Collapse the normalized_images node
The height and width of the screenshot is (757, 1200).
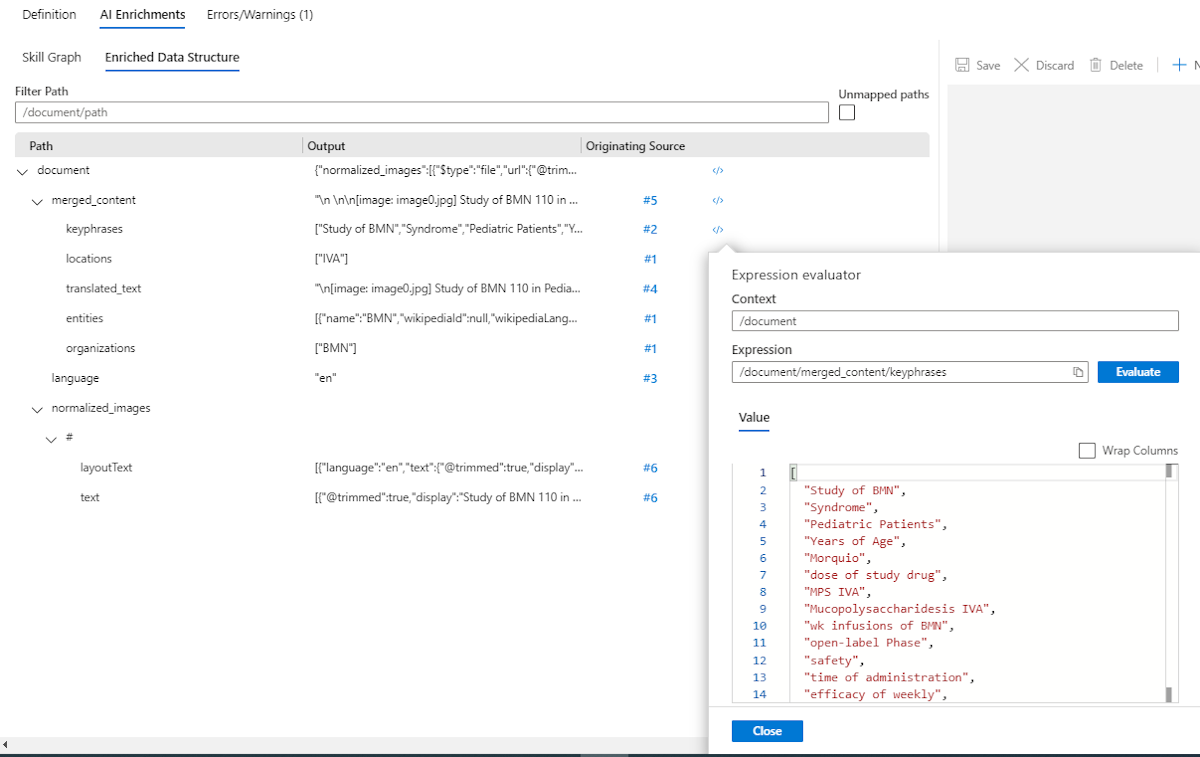pyautogui.click(x=38, y=409)
